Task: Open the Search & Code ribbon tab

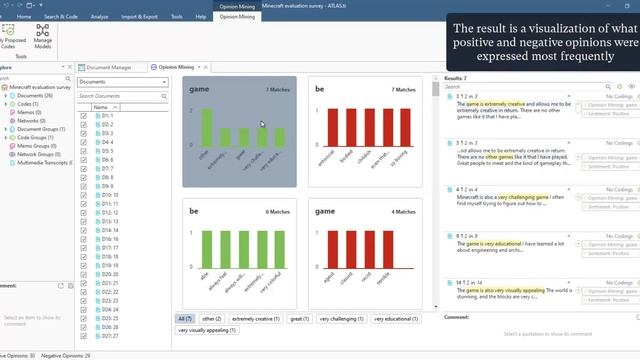Action: 61,17
